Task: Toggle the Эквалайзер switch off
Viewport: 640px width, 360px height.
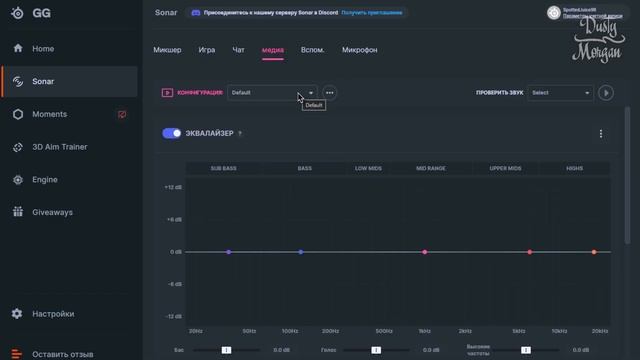Action: coord(171,133)
